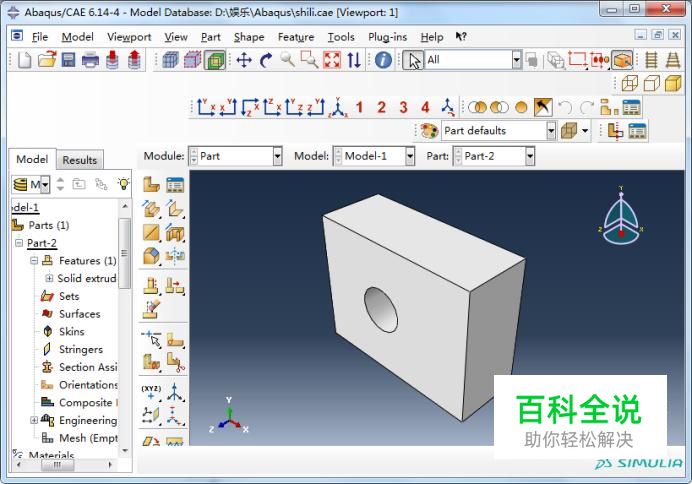
Task: Expand the Solid extrude node
Action: [x=49, y=278]
